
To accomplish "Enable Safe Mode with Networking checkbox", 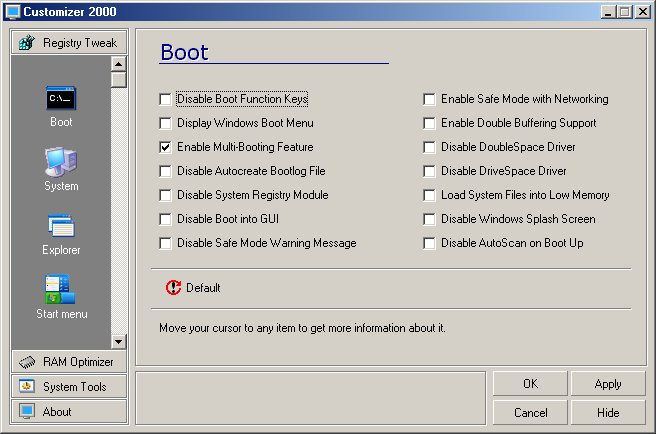I will [x=429, y=99].
